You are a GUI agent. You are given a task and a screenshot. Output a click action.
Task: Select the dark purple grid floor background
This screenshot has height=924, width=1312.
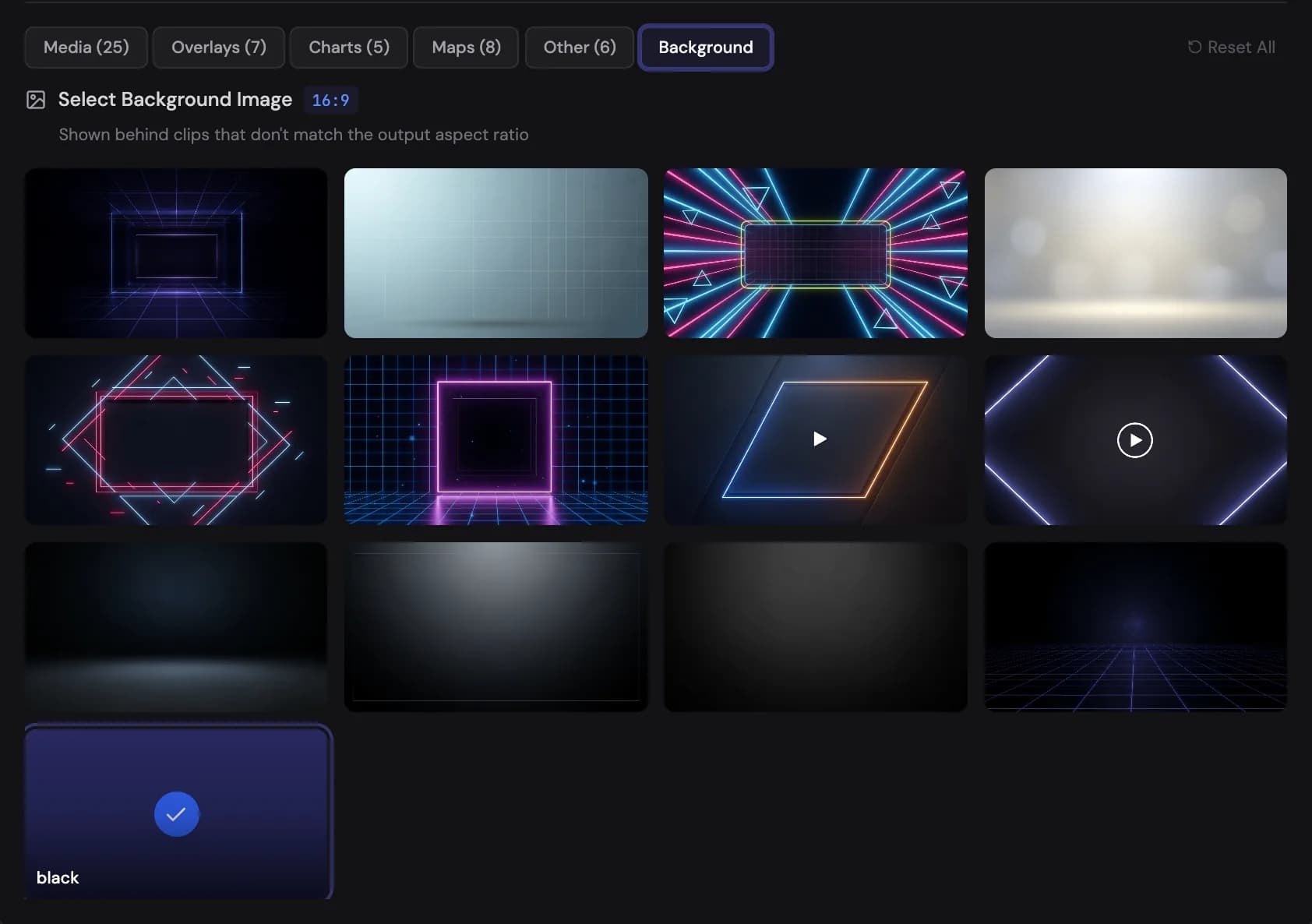[1136, 627]
